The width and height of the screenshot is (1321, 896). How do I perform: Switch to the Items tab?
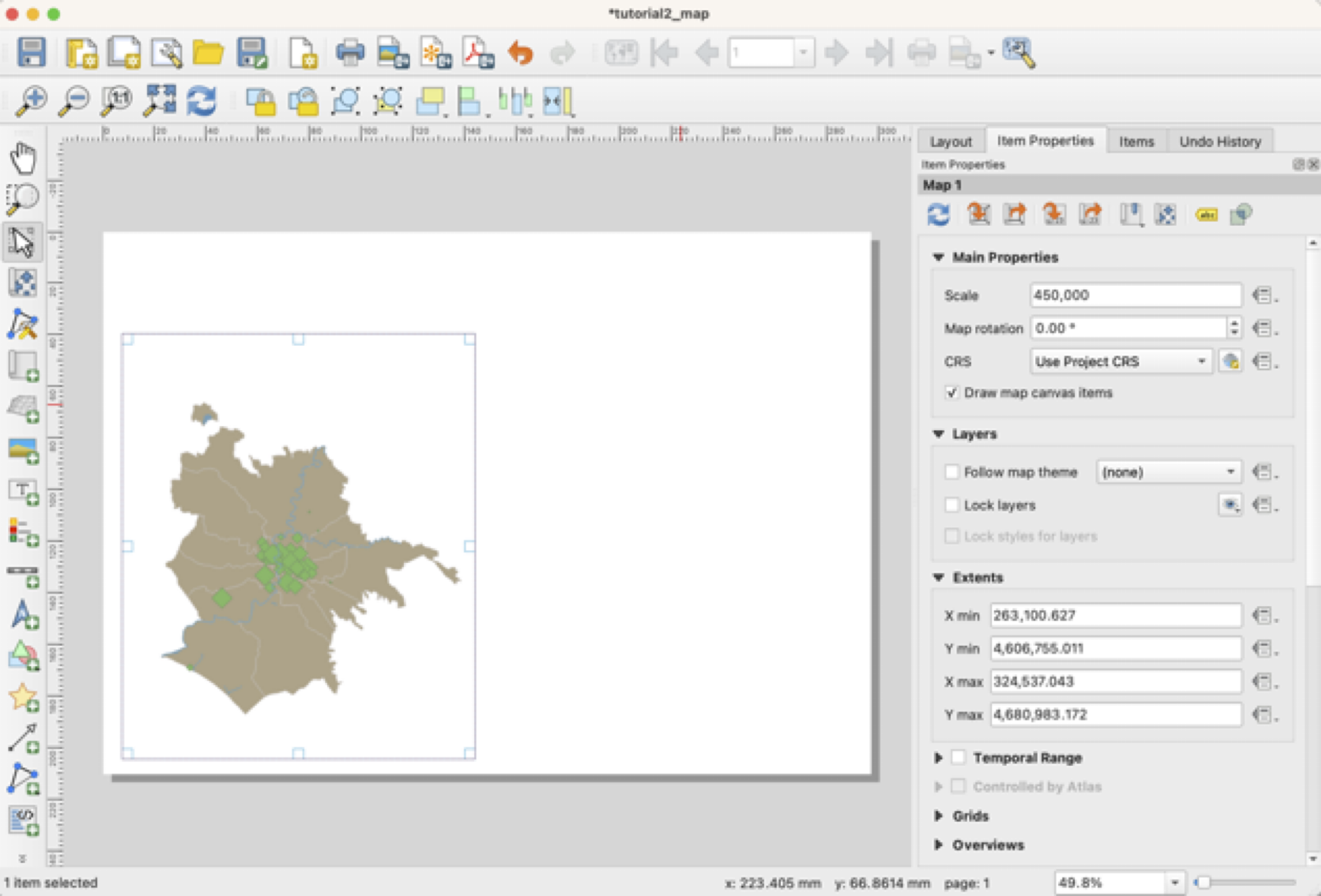click(x=1136, y=142)
